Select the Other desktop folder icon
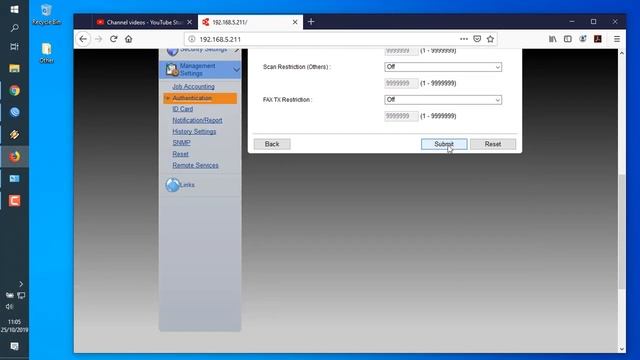The width and height of the screenshot is (640, 360). tap(47, 53)
